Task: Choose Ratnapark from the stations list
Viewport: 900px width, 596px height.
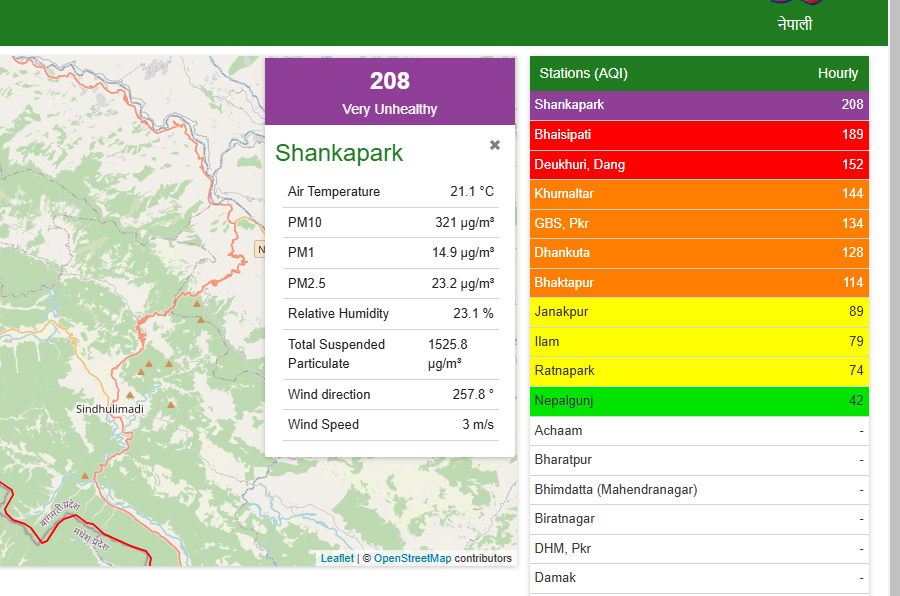Action: coord(698,371)
